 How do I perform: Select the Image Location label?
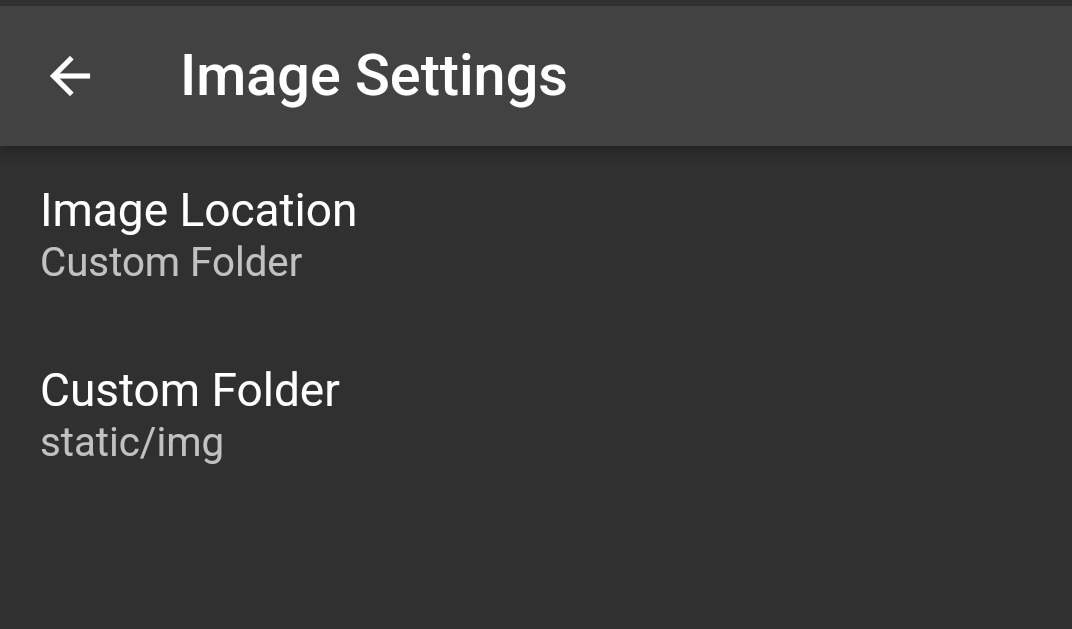[x=198, y=211]
